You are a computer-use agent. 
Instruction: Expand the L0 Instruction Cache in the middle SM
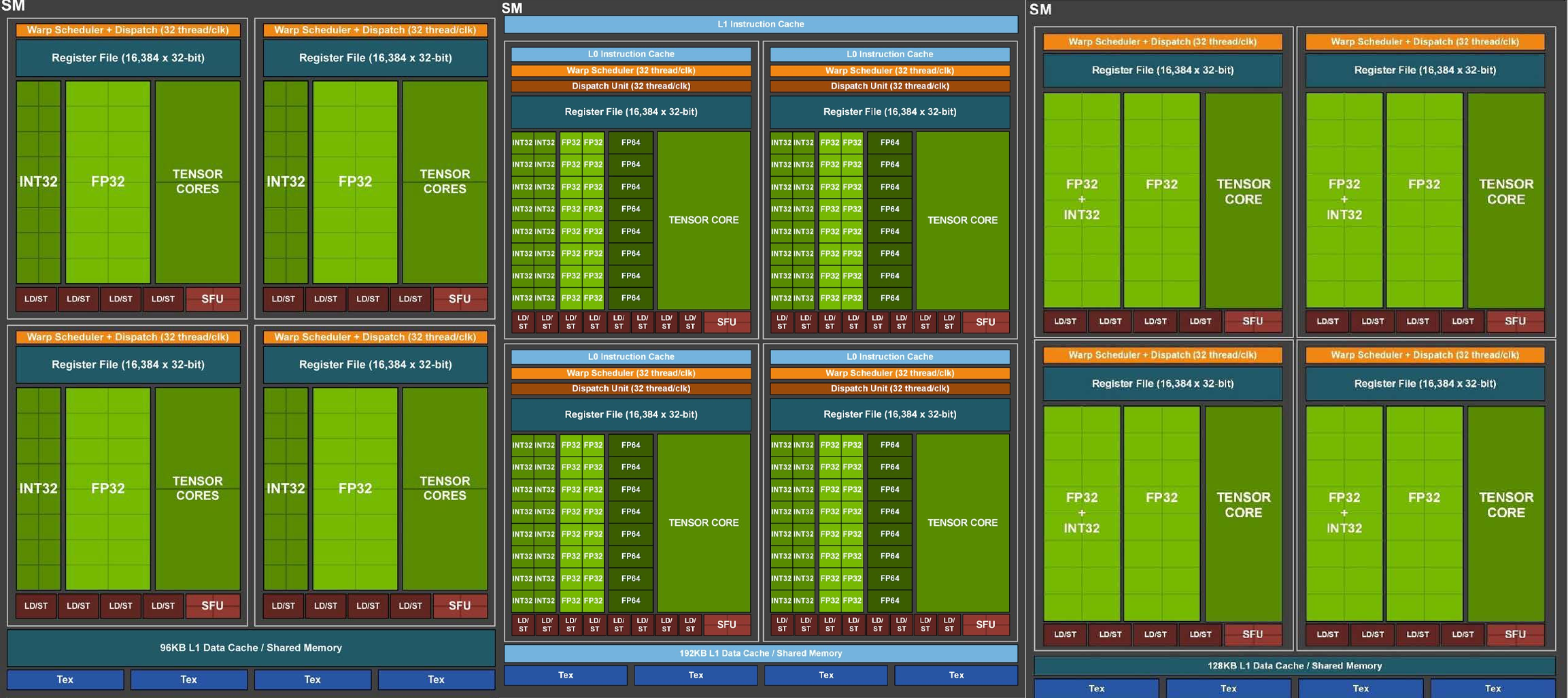630,54
